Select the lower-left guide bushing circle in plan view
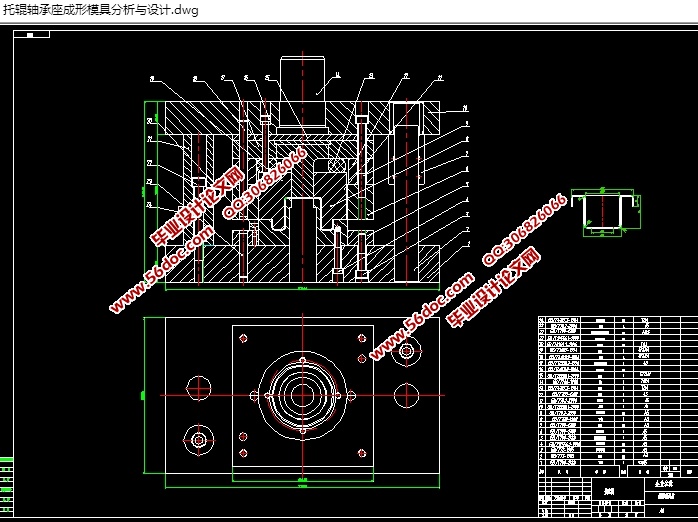Image resolution: width=698 pixels, height=522 pixels. tap(198, 438)
